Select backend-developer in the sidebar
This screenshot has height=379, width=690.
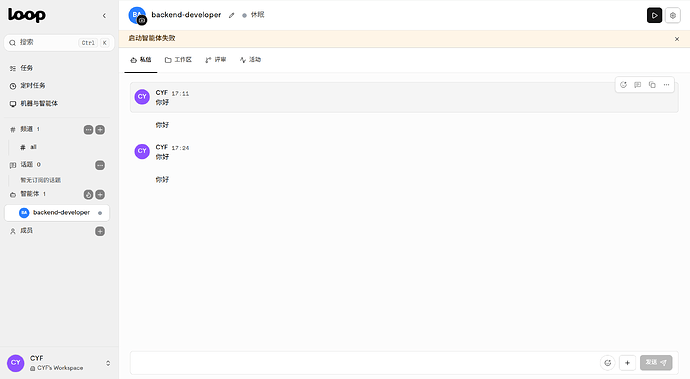57,213
